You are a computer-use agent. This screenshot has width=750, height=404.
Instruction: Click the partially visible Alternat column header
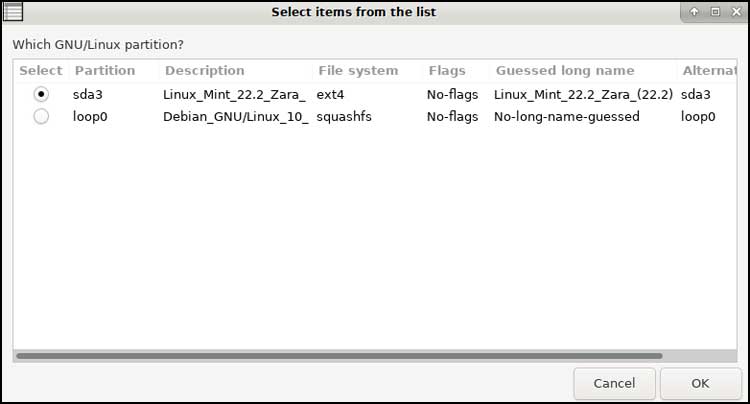708,71
